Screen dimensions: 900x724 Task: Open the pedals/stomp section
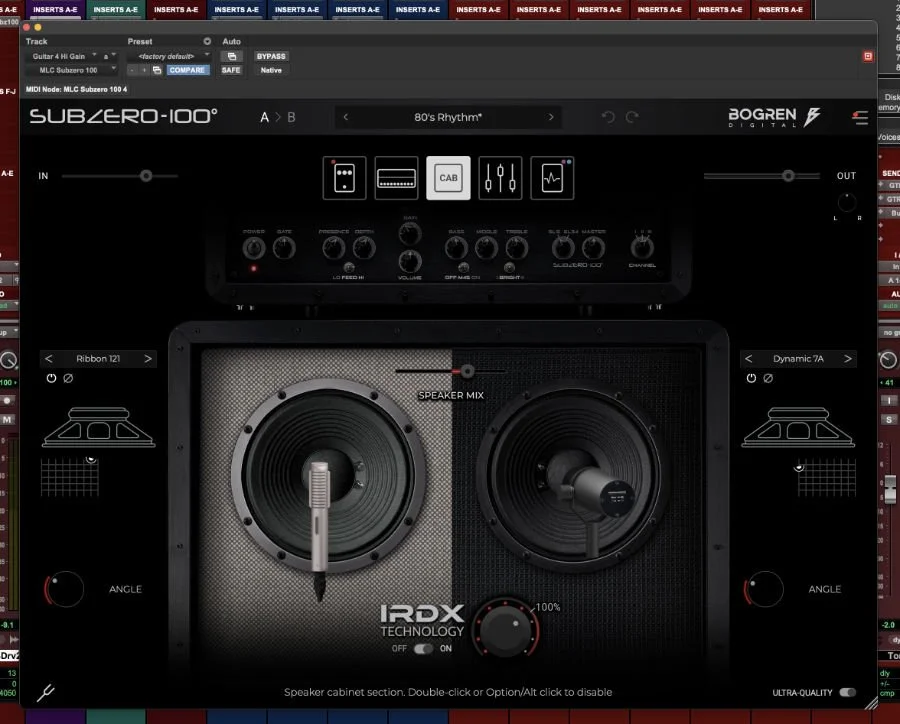pyautogui.click(x=344, y=177)
